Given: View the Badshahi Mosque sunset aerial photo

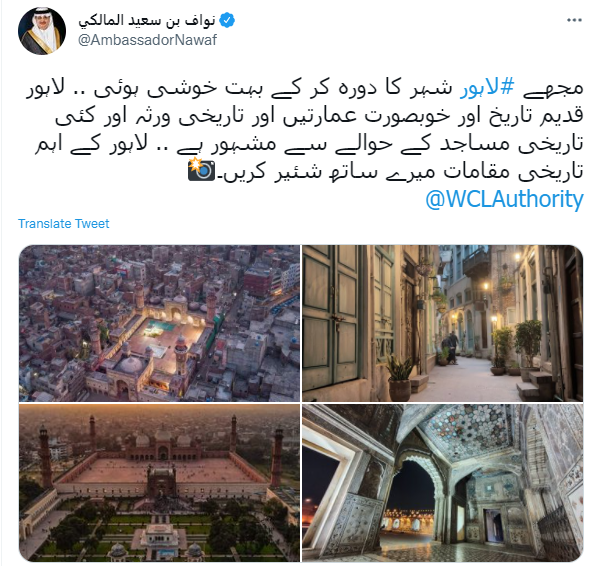Looking at the screenshot, I should [159, 482].
